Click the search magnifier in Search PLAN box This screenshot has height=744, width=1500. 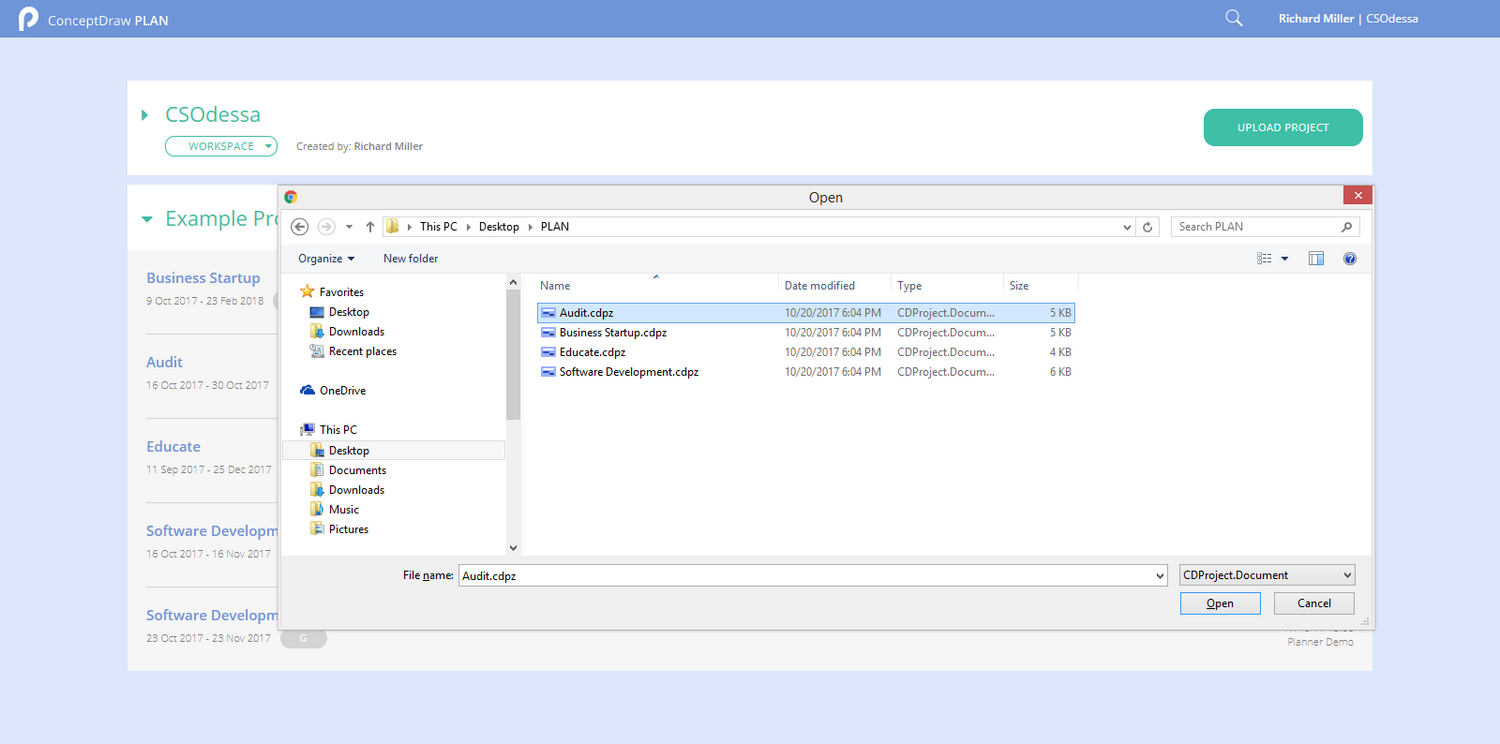click(x=1347, y=227)
